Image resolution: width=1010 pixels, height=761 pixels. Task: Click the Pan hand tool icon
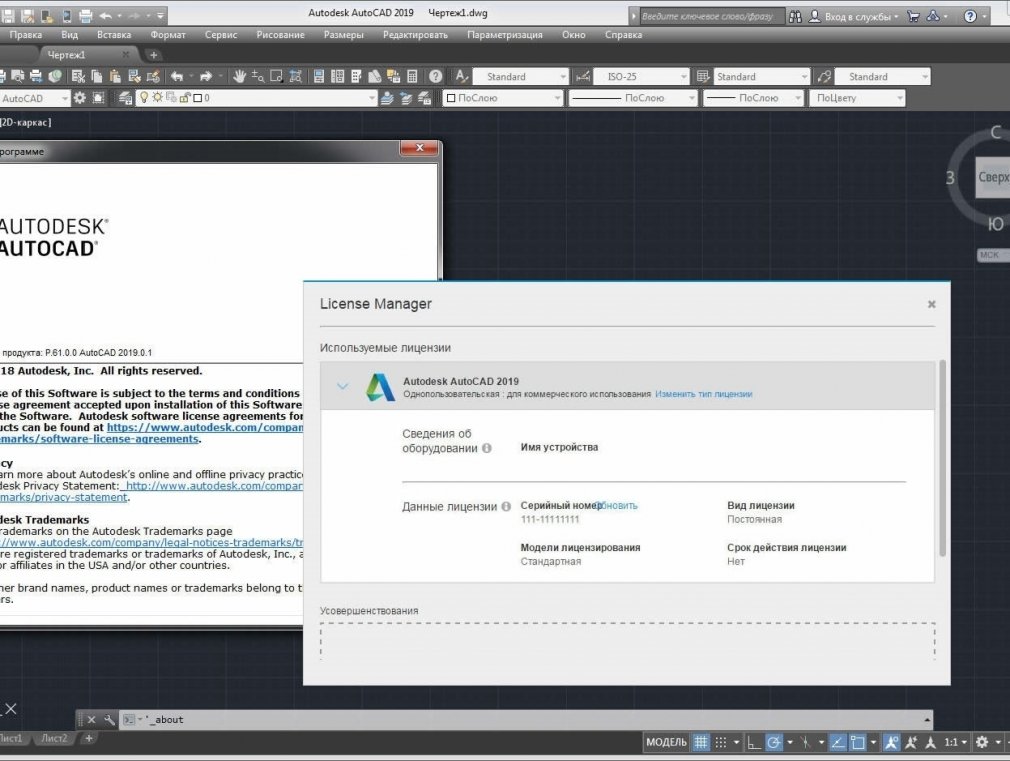pos(239,76)
